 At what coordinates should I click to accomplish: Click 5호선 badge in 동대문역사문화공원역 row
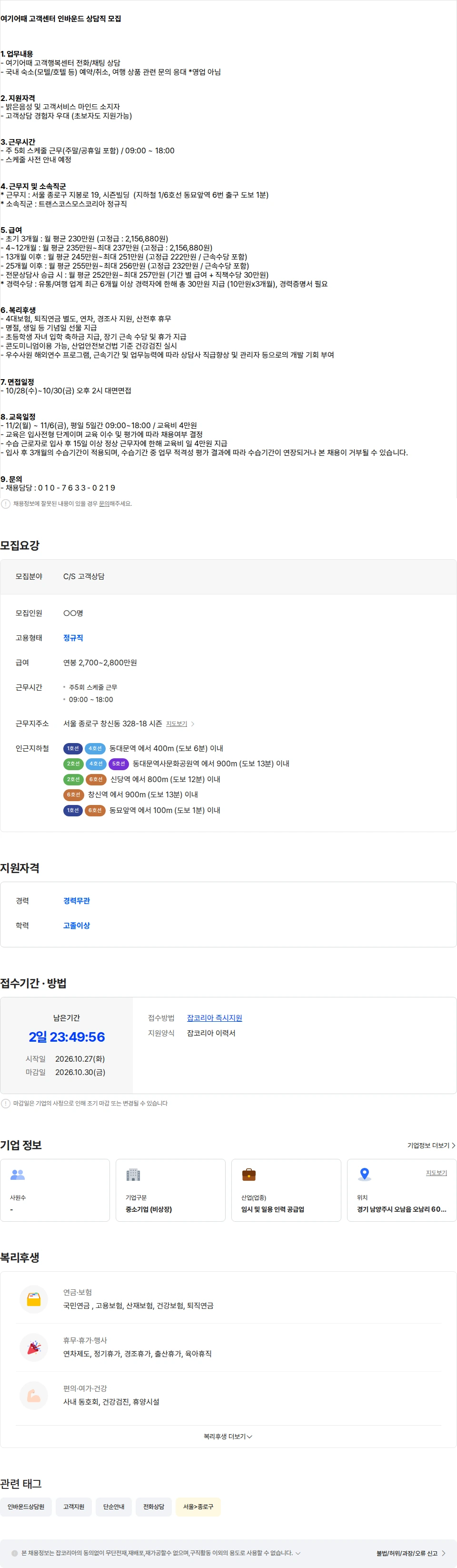coord(119,764)
